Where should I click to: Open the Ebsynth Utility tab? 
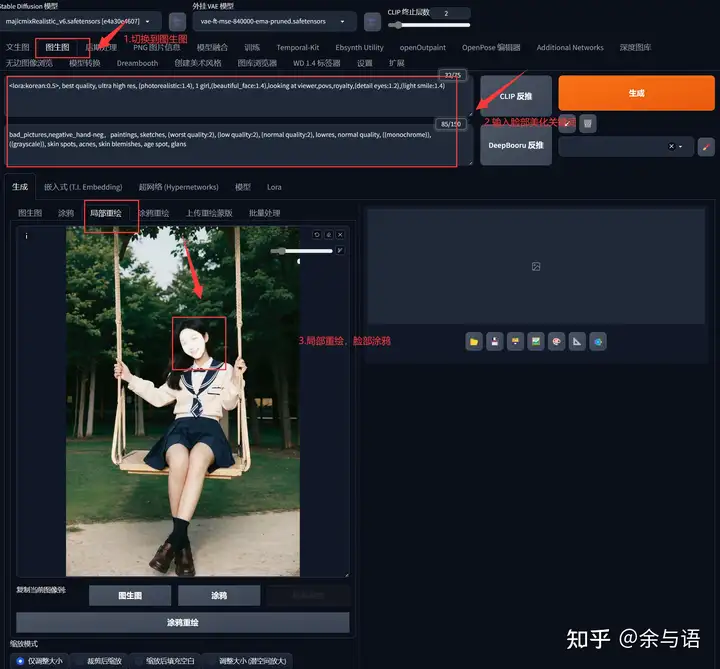(359, 47)
